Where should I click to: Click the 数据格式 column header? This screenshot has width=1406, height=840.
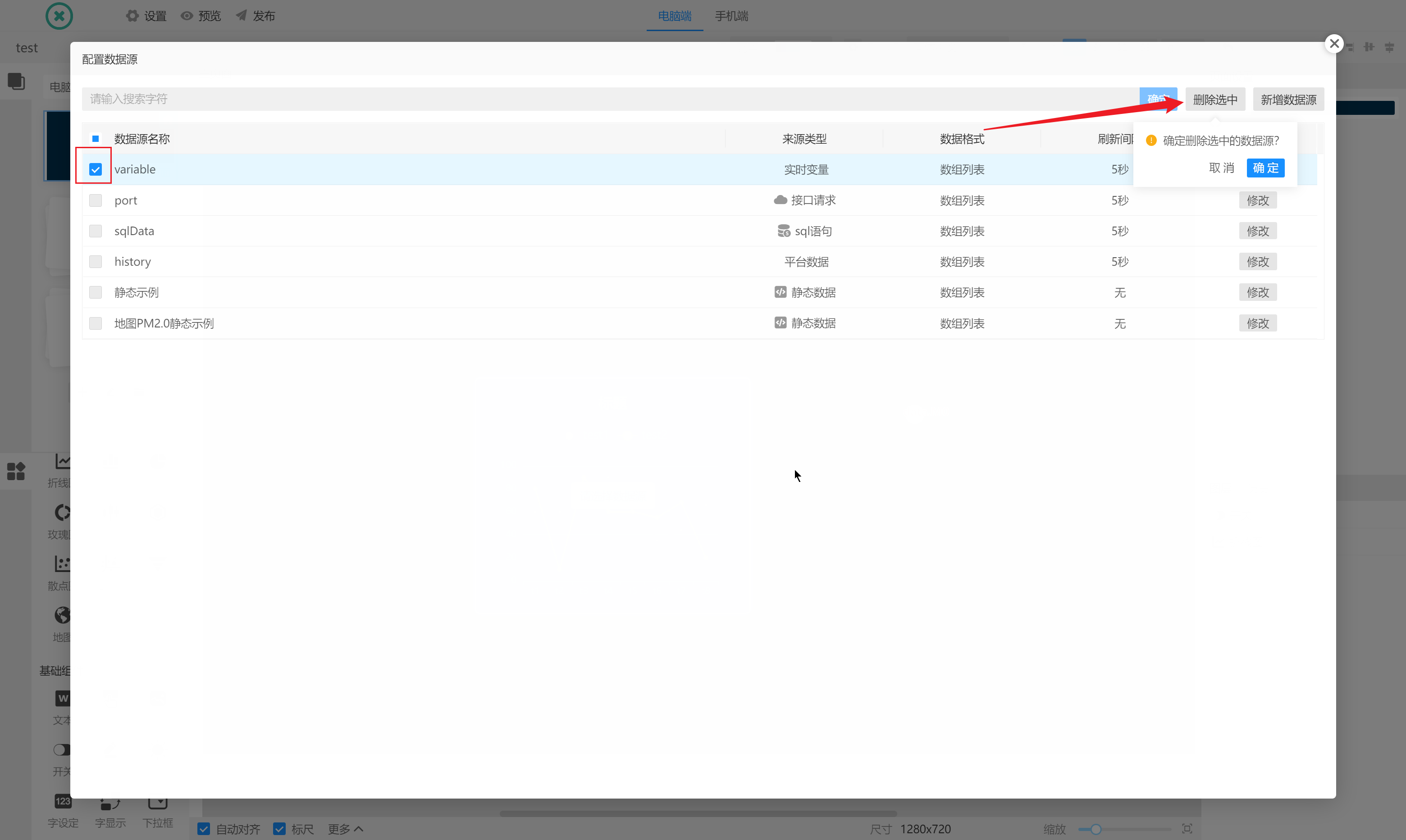(962, 139)
